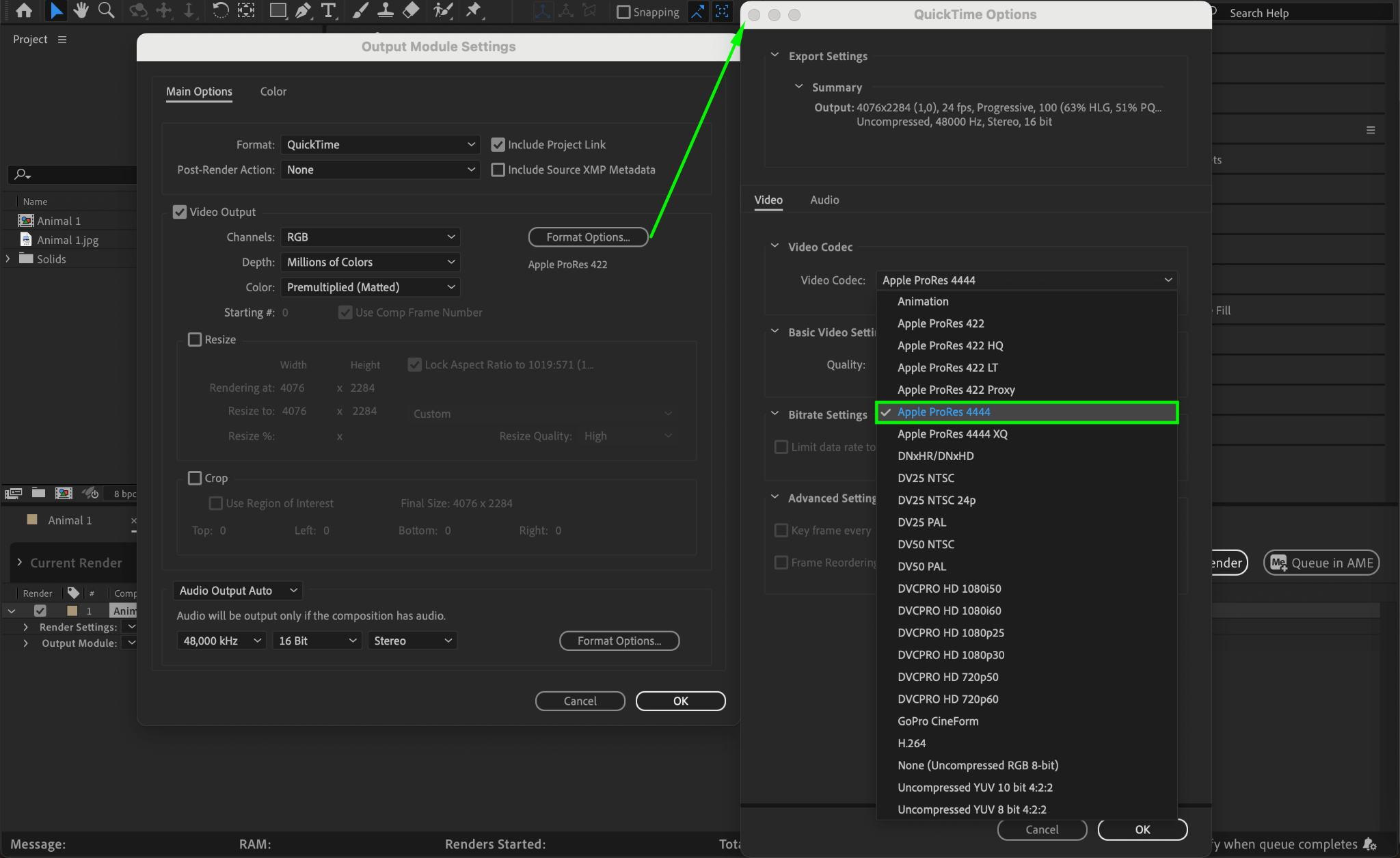
Task: Enable Include Source XMP Metadata checkbox
Action: pos(498,170)
